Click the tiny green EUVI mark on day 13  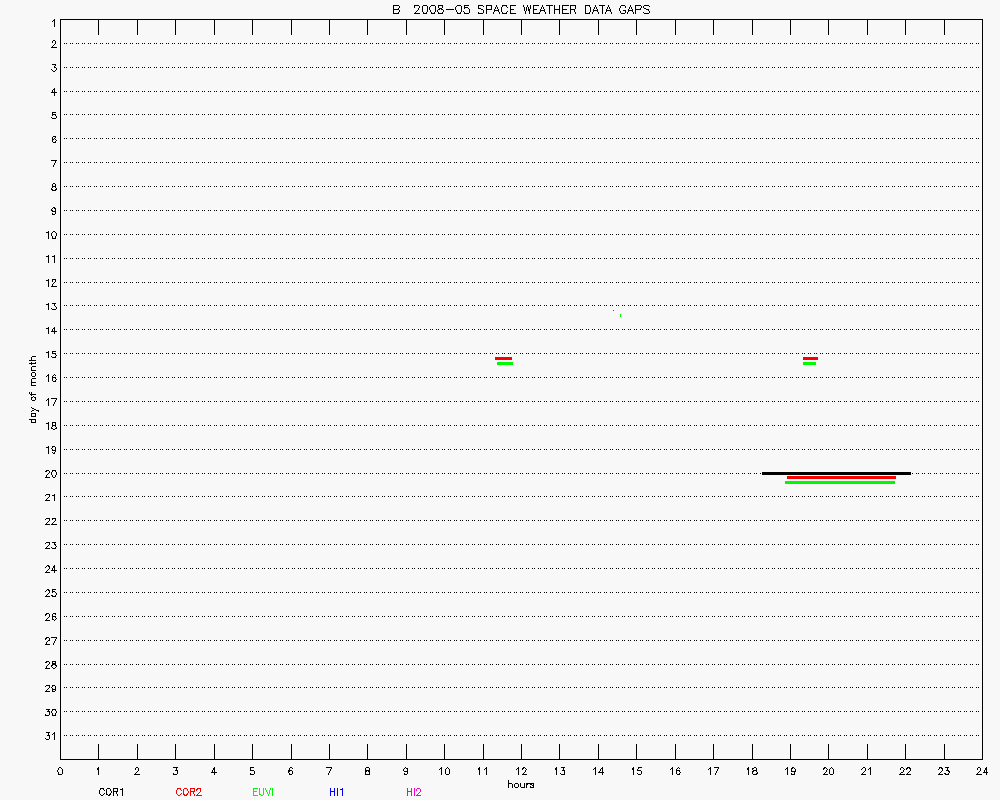[x=621, y=315]
